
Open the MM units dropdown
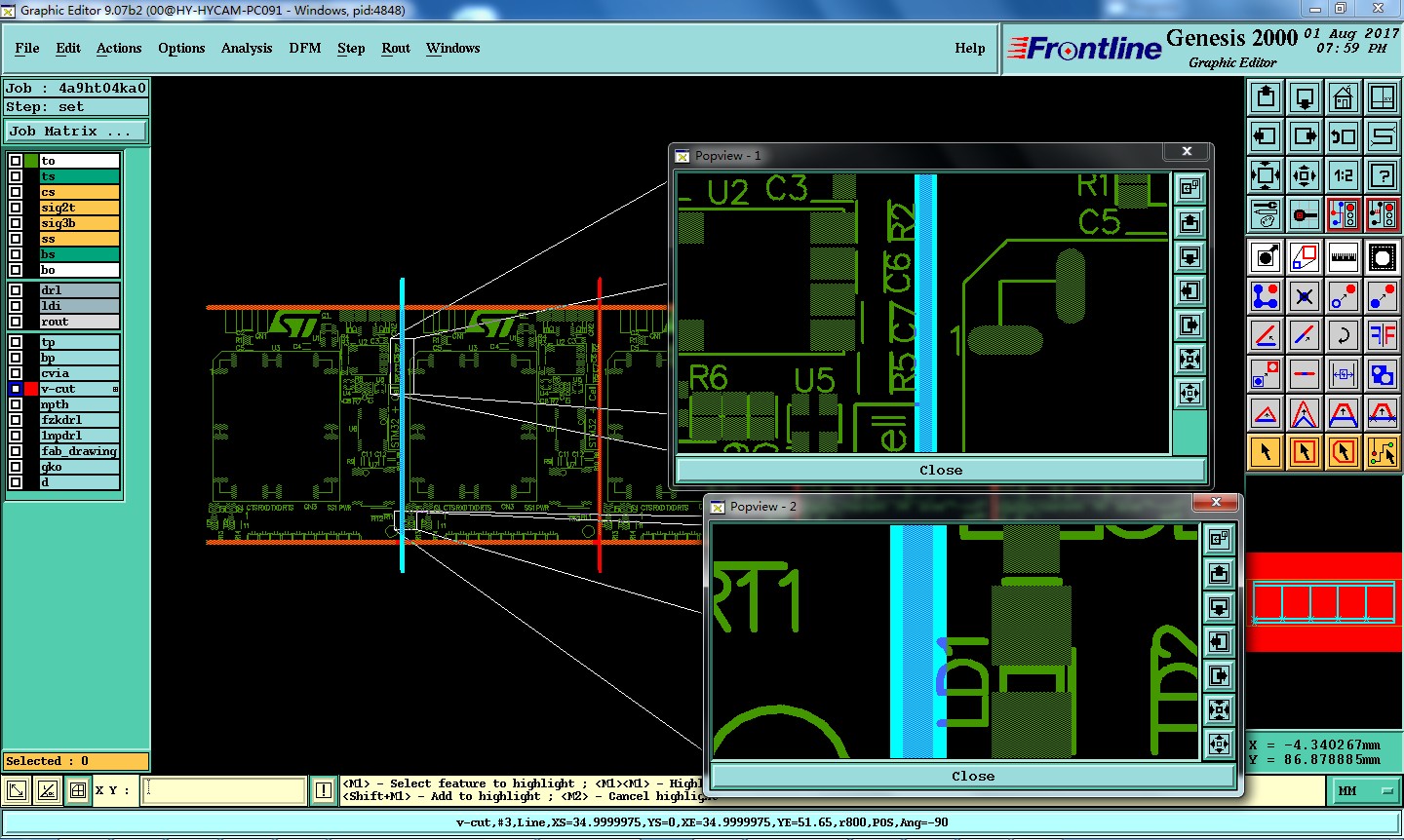tap(1366, 790)
